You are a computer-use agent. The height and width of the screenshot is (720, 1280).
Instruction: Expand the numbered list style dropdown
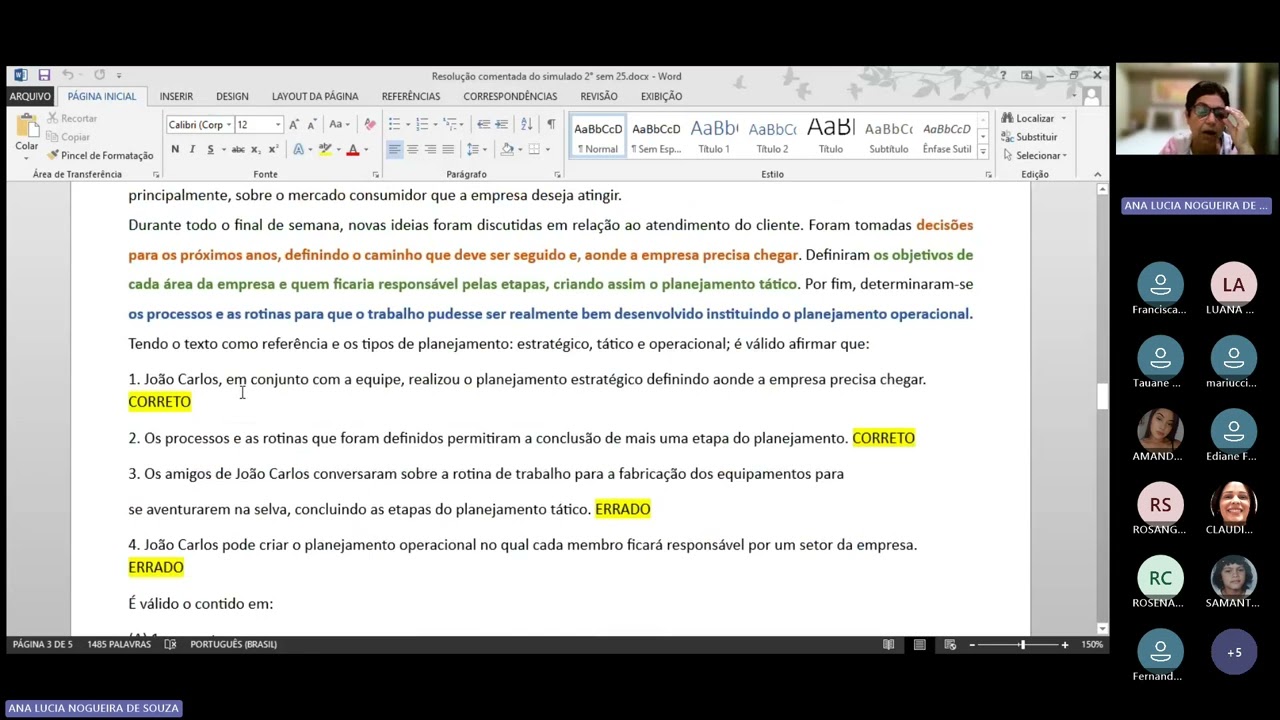coord(436,125)
